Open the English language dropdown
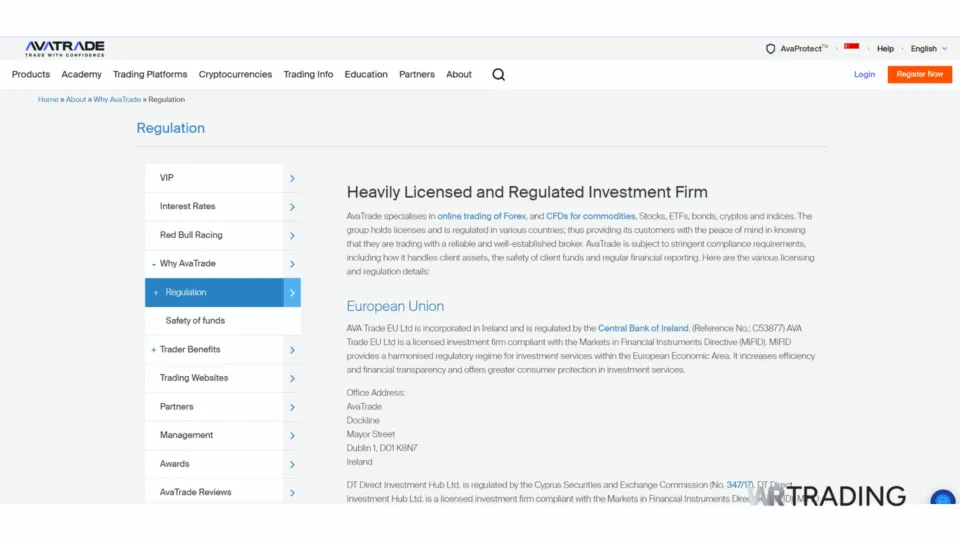 tap(928, 48)
